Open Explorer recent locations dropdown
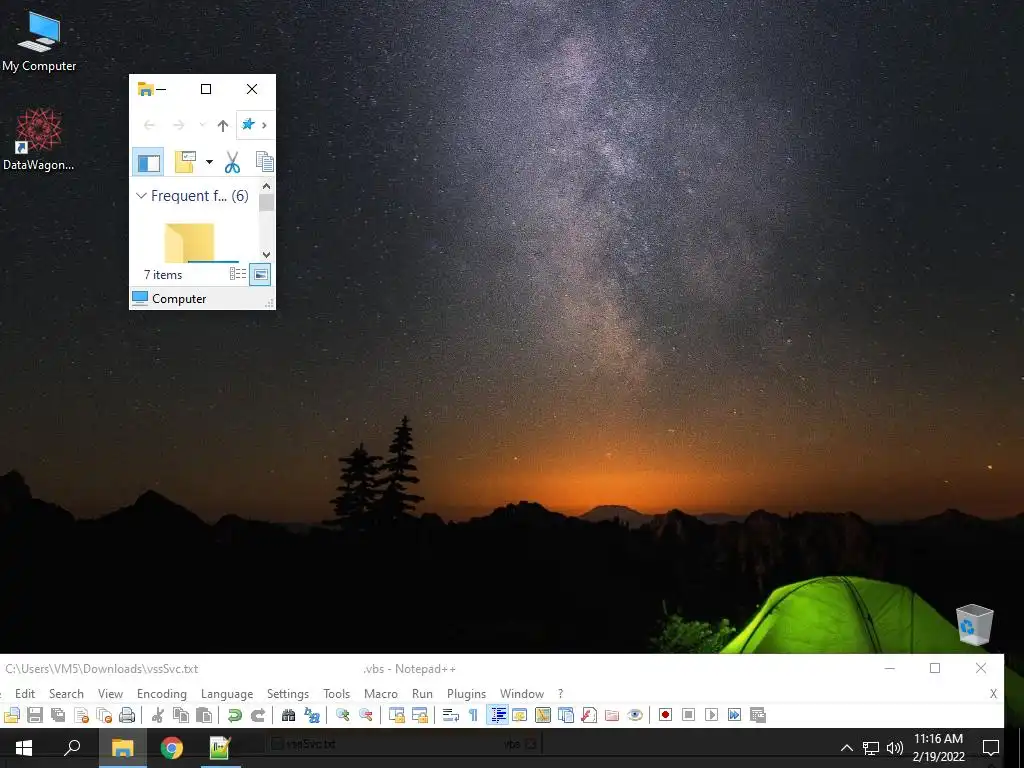This screenshot has height=768, width=1024. click(x=202, y=125)
